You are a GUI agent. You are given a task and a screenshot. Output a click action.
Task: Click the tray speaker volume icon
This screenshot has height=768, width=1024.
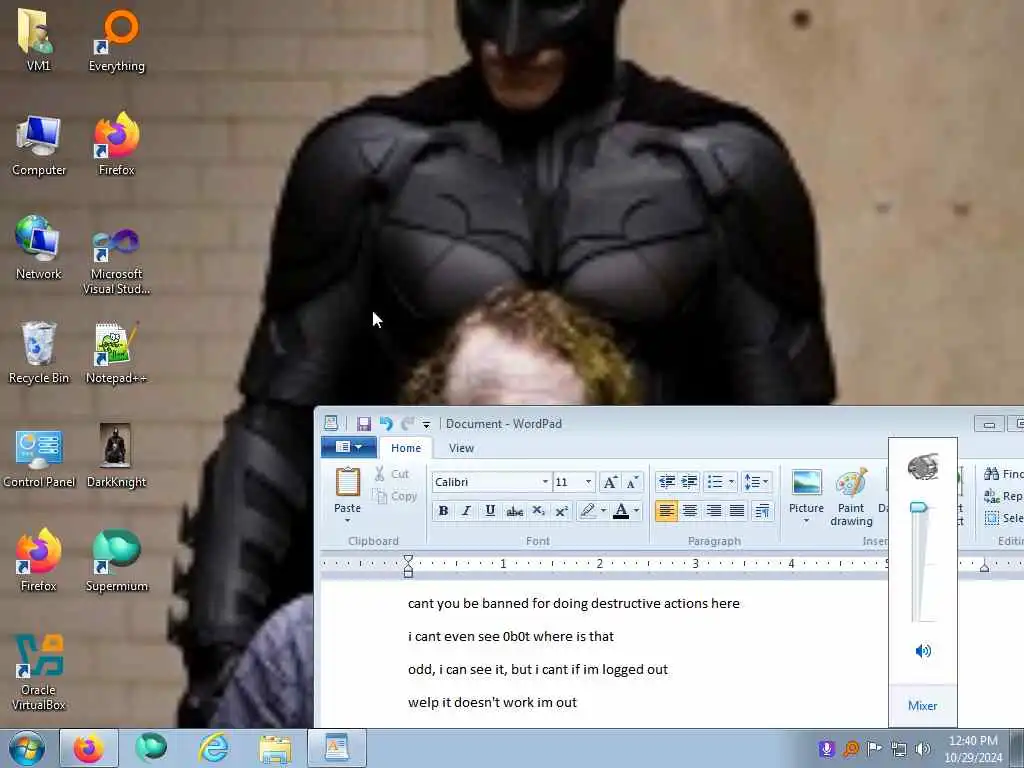pyautogui.click(x=923, y=749)
